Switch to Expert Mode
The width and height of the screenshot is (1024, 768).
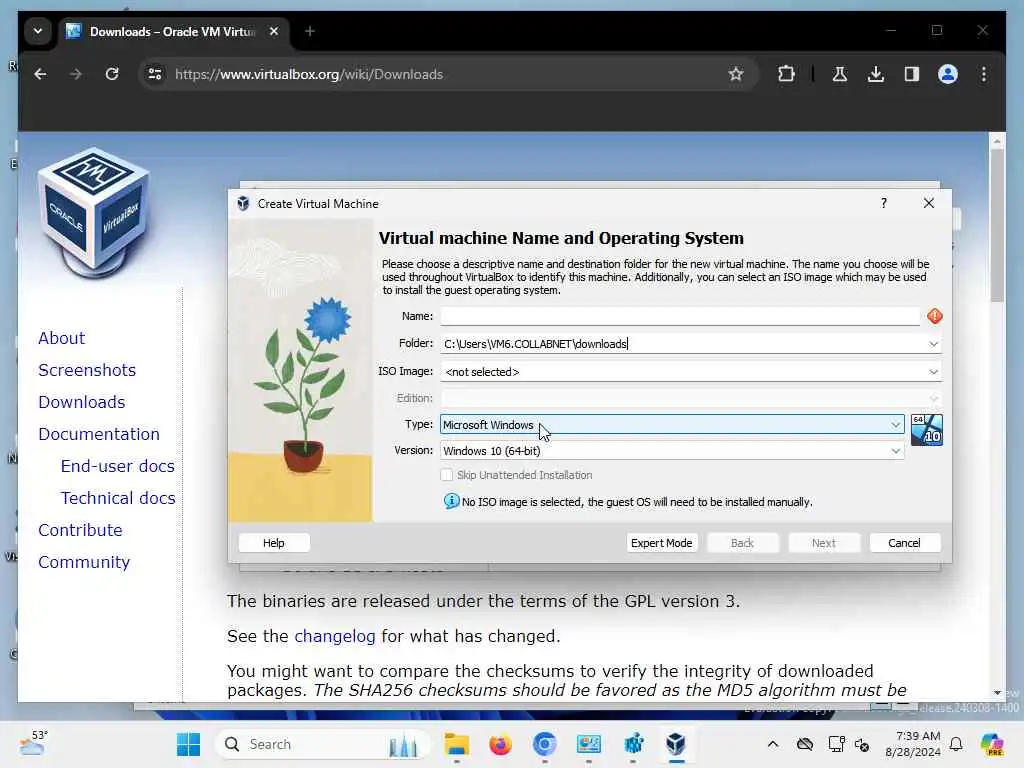(662, 543)
